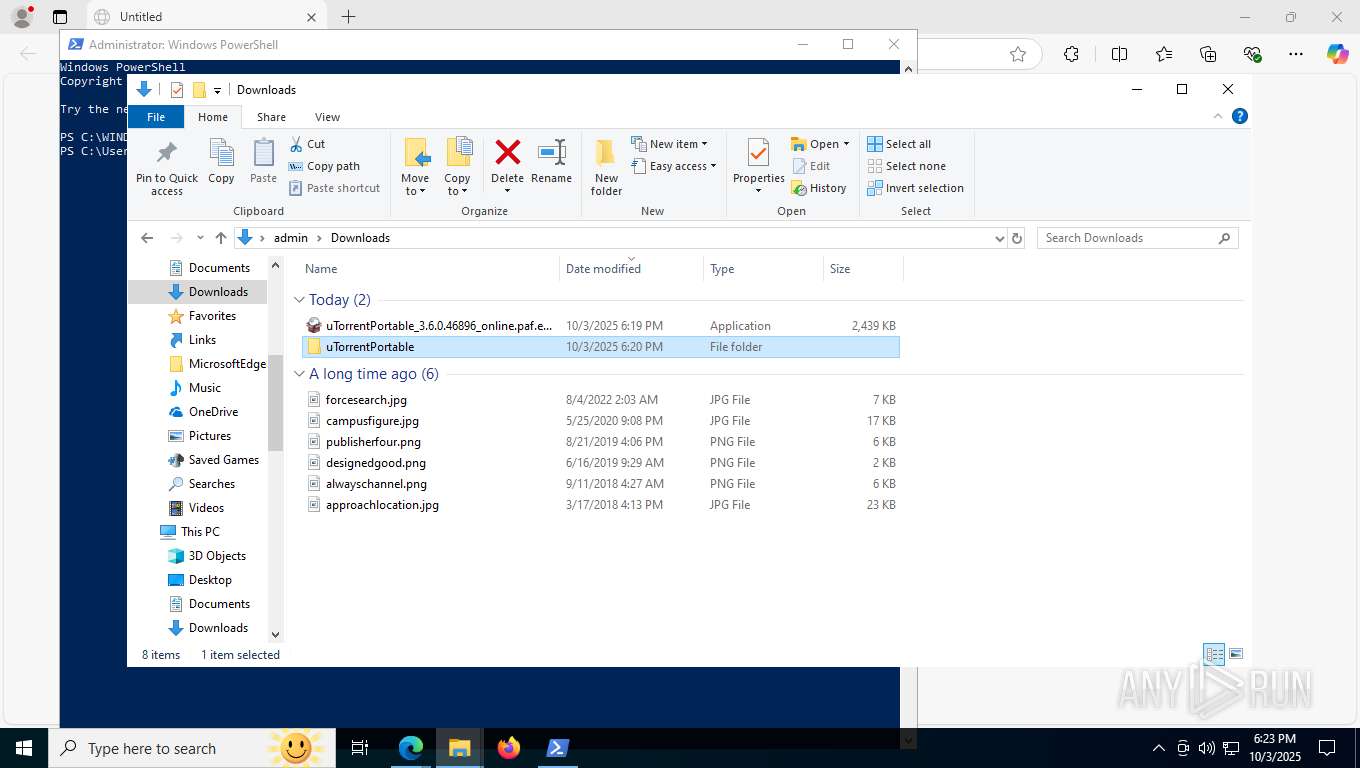Viewport: 1360px width, 768px height.
Task: Sort by Name column header
Action: 428,268
